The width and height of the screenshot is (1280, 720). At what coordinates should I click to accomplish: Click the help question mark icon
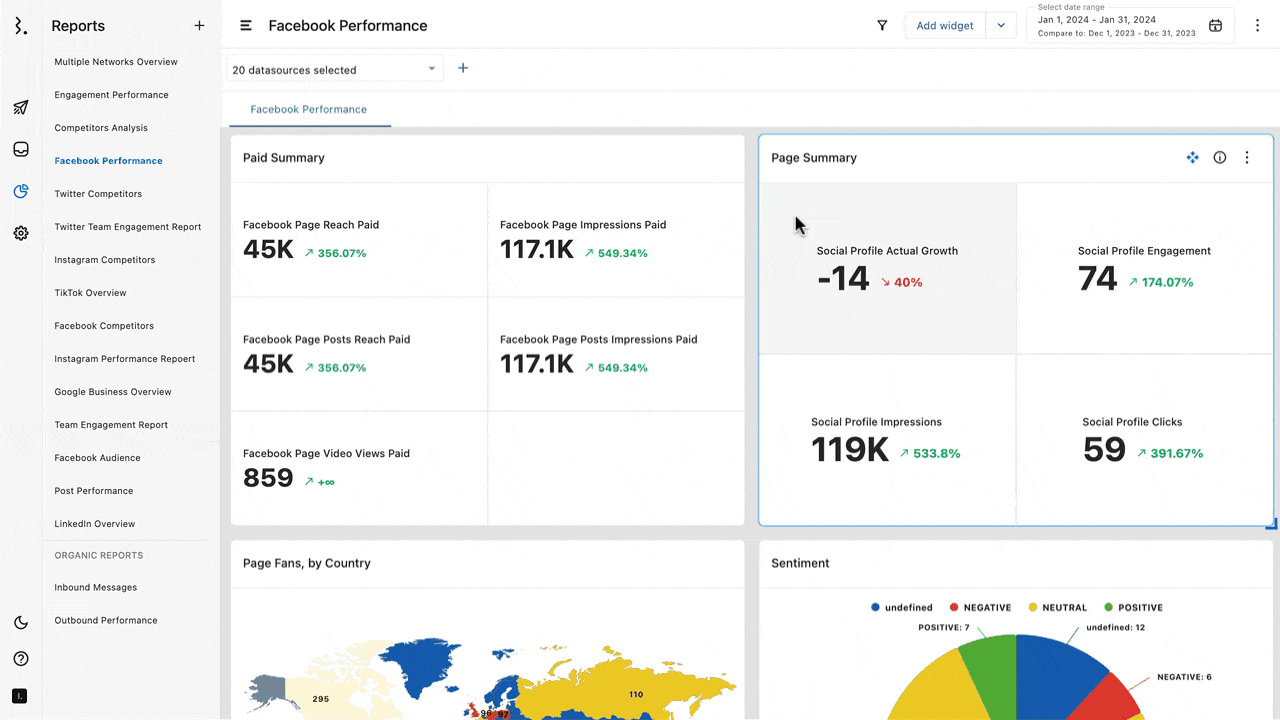point(21,659)
